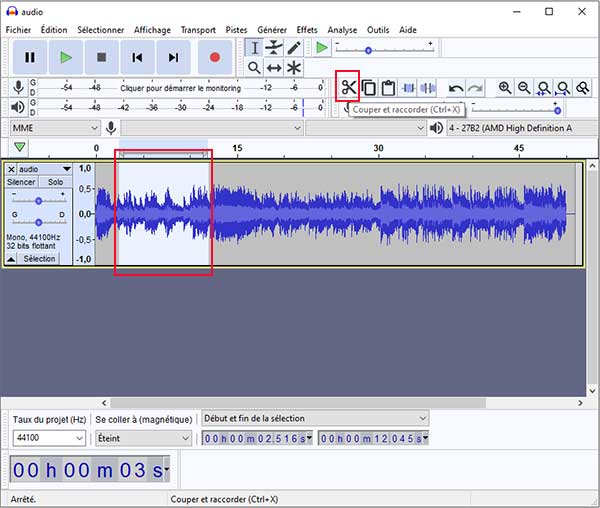The width and height of the screenshot is (600, 508).
Task: Open the project rate 44100 dropdown
Action: [x=49, y=438]
